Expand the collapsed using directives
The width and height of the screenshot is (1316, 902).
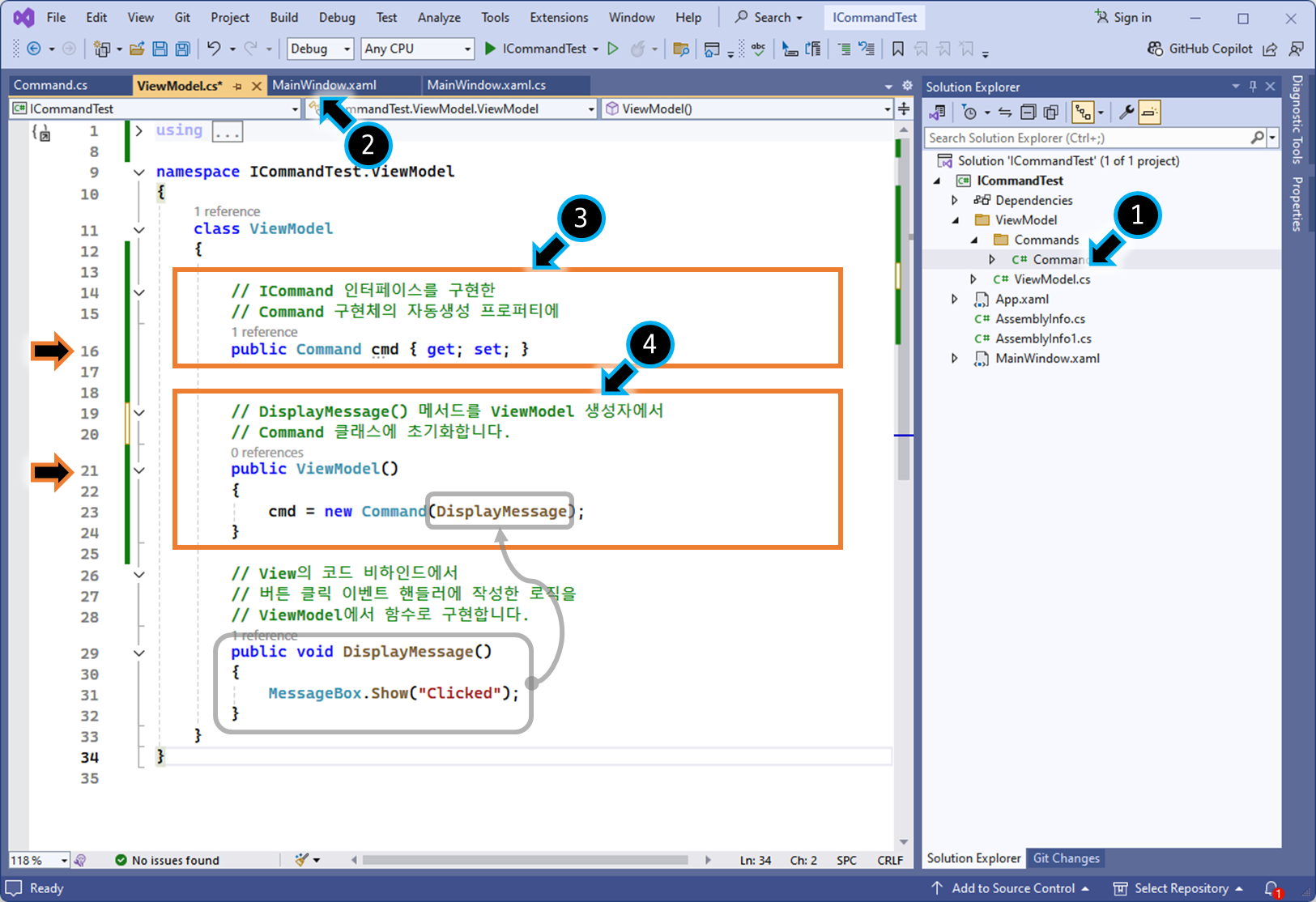pos(139,130)
